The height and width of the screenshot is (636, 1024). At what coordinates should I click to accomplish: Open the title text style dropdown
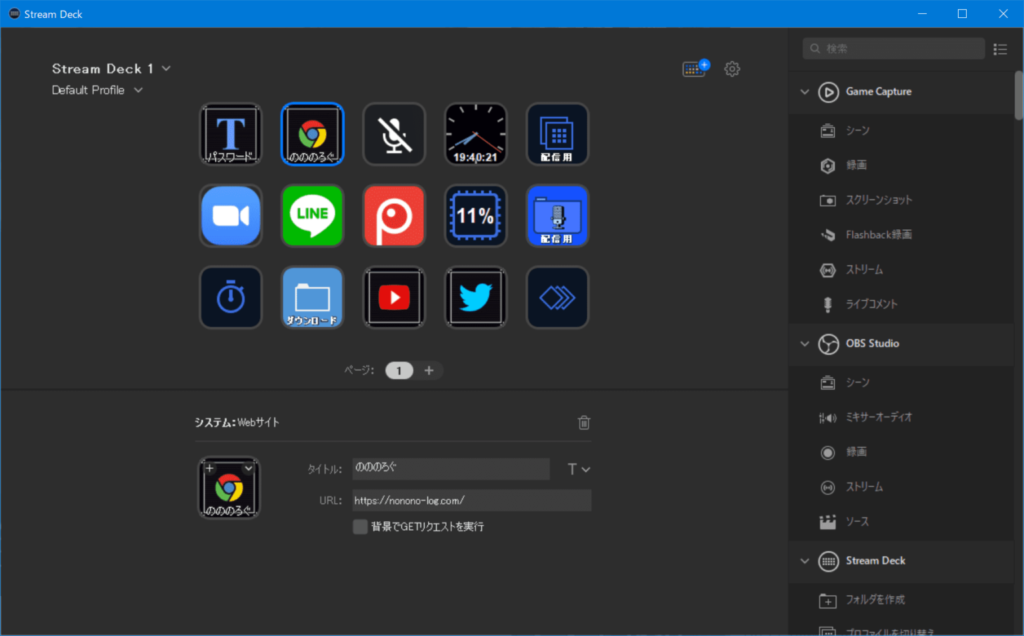point(579,469)
